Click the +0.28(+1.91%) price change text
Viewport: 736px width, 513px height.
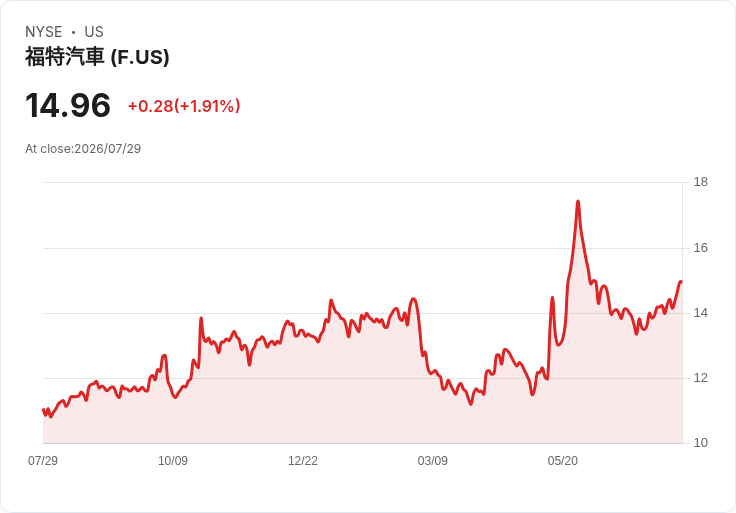tap(184, 106)
